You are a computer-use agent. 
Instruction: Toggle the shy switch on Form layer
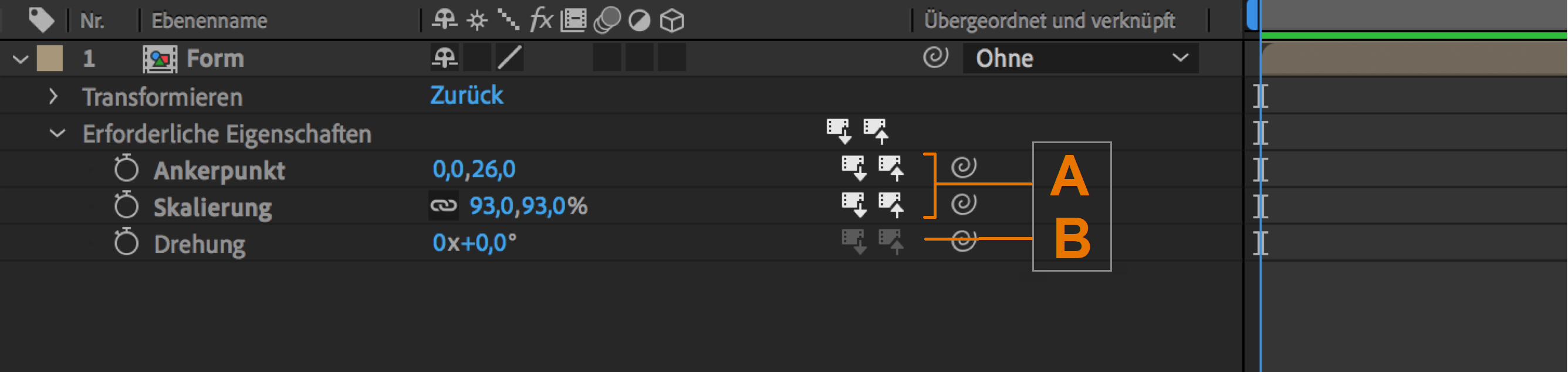pos(444,58)
